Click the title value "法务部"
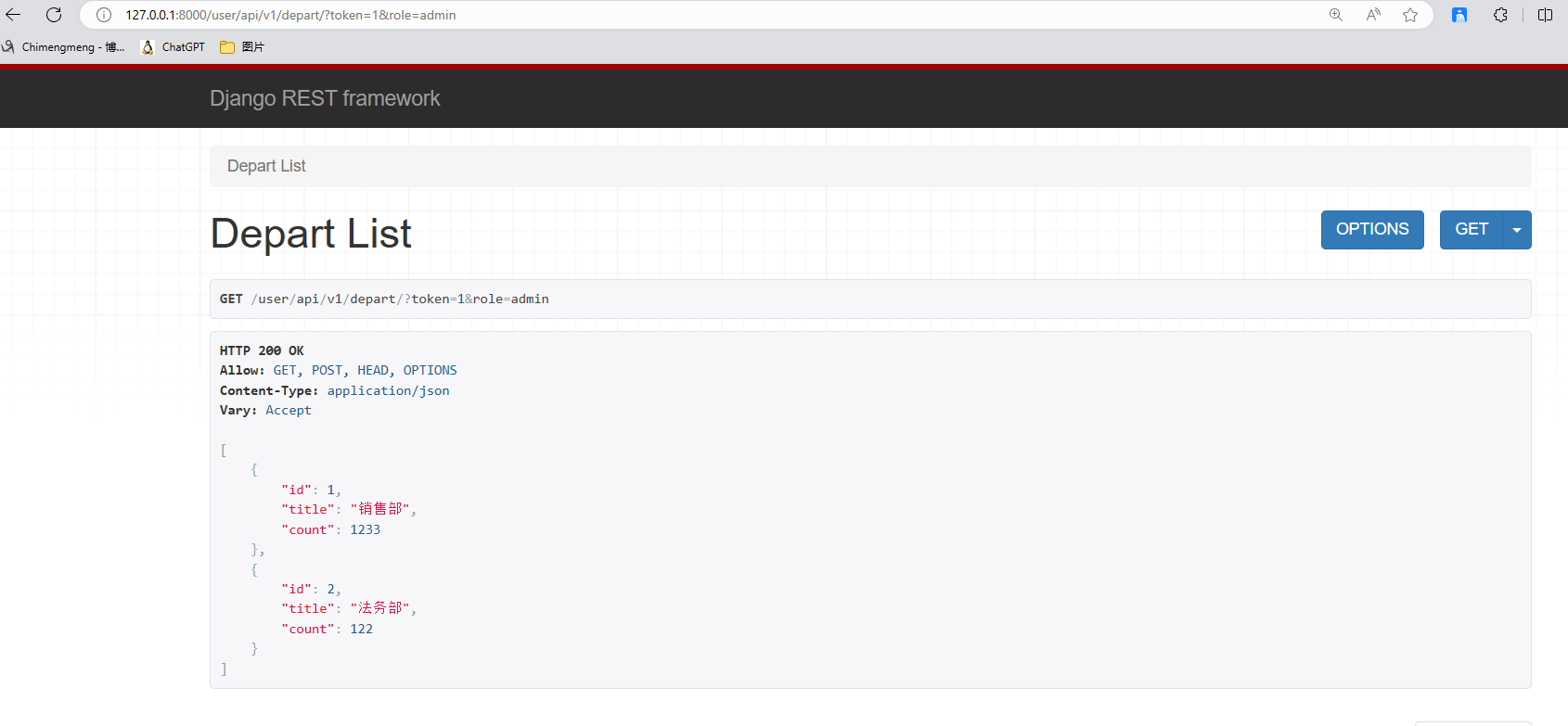 pyautogui.click(x=380, y=608)
